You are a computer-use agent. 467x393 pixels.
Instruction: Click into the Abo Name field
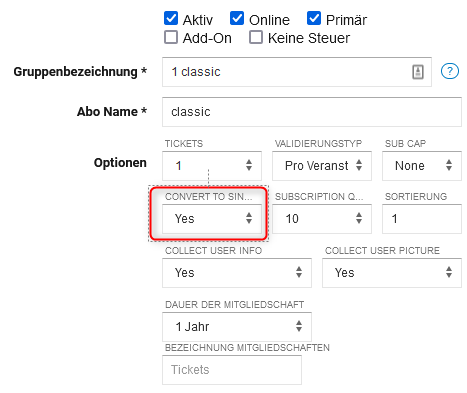tap(312, 112)
